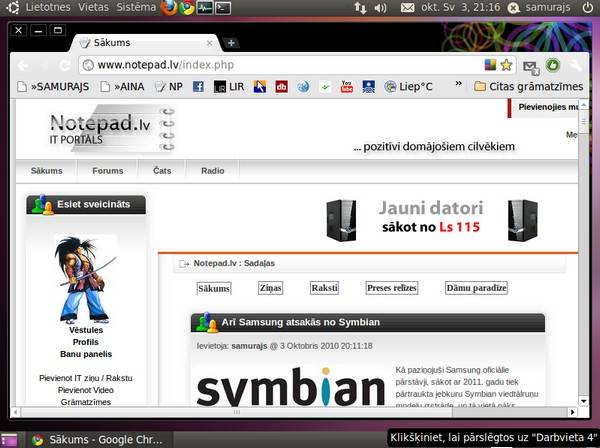Click the Raksti section button

(x=324, y=288)
